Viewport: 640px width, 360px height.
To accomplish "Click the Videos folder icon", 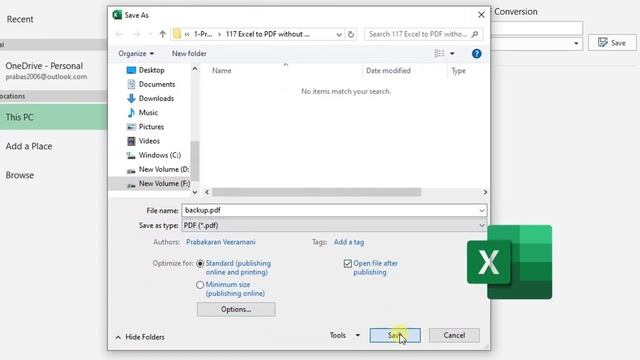I will (x=131, y=141).
